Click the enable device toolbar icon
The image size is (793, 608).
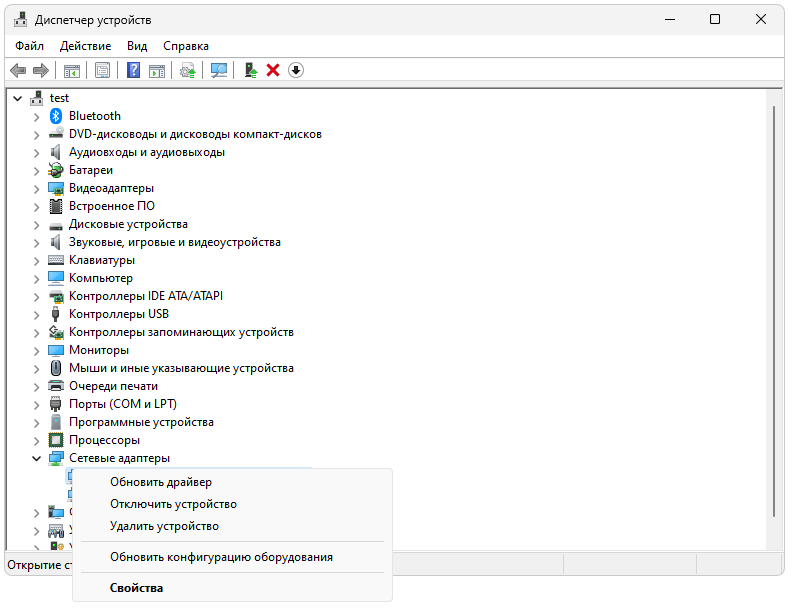[x=250, y=70]
